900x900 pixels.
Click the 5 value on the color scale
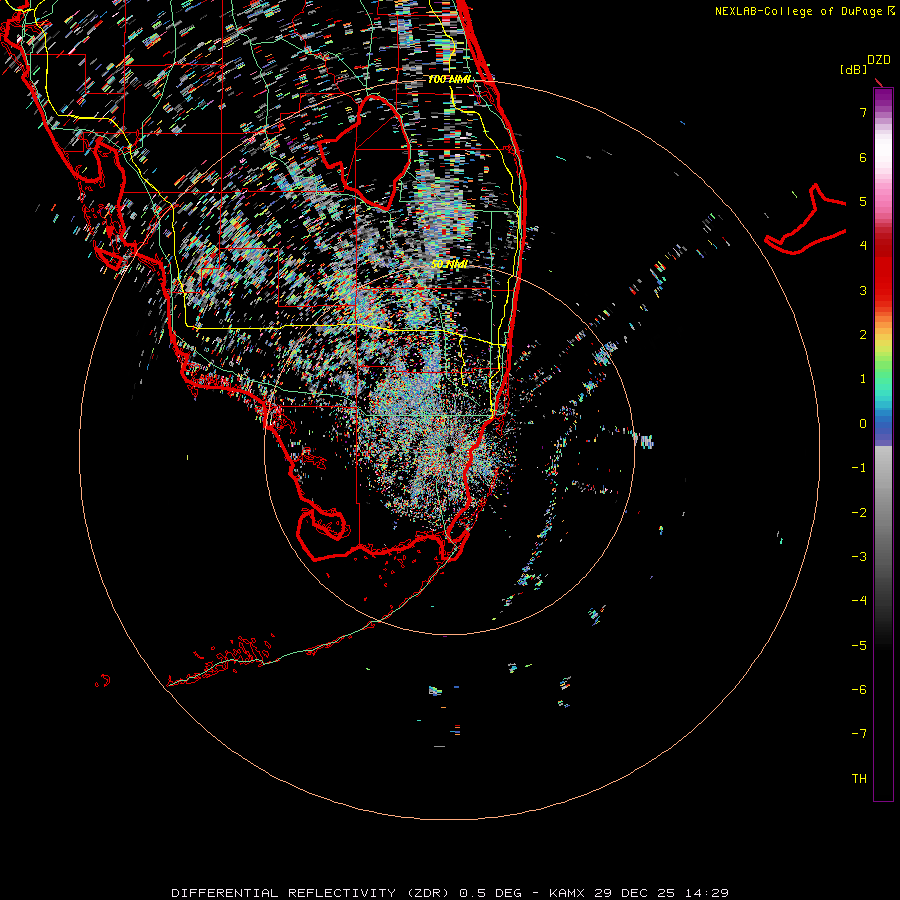click(x=863, y=201)
